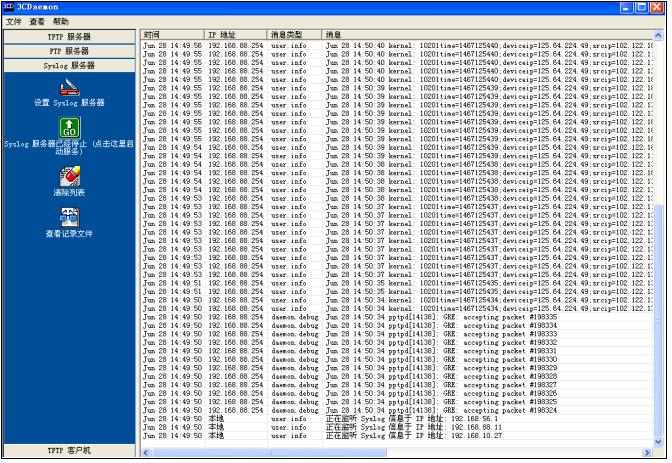
Task: Select the row with packet #198333
Action: pyautogui.click(x=397, y=334)
